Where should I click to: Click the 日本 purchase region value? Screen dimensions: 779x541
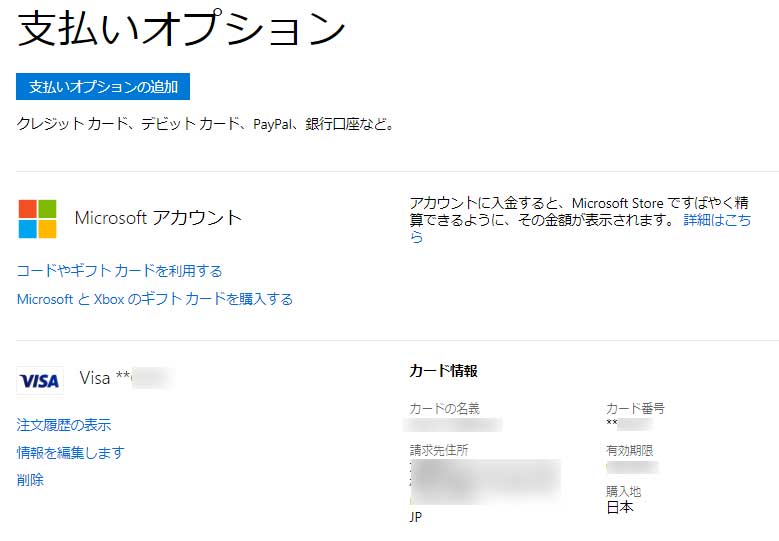tap(620, 508)
